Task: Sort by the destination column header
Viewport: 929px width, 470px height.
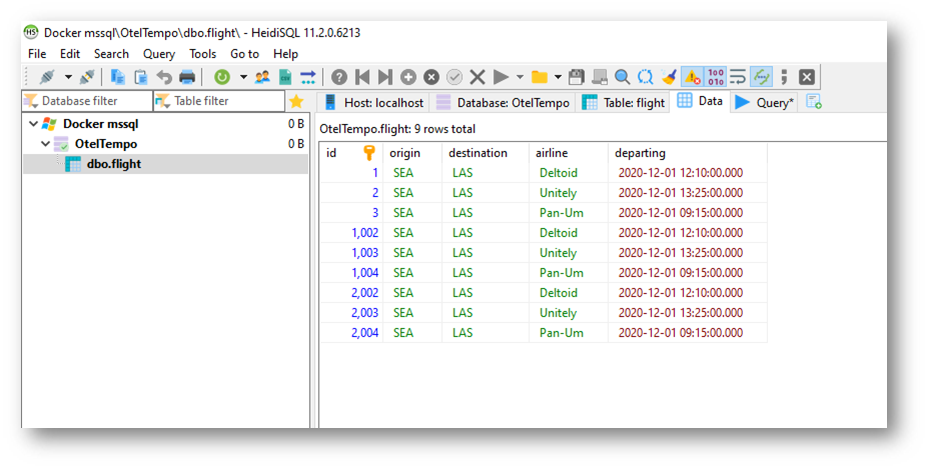Action: [x=485, y=153]
